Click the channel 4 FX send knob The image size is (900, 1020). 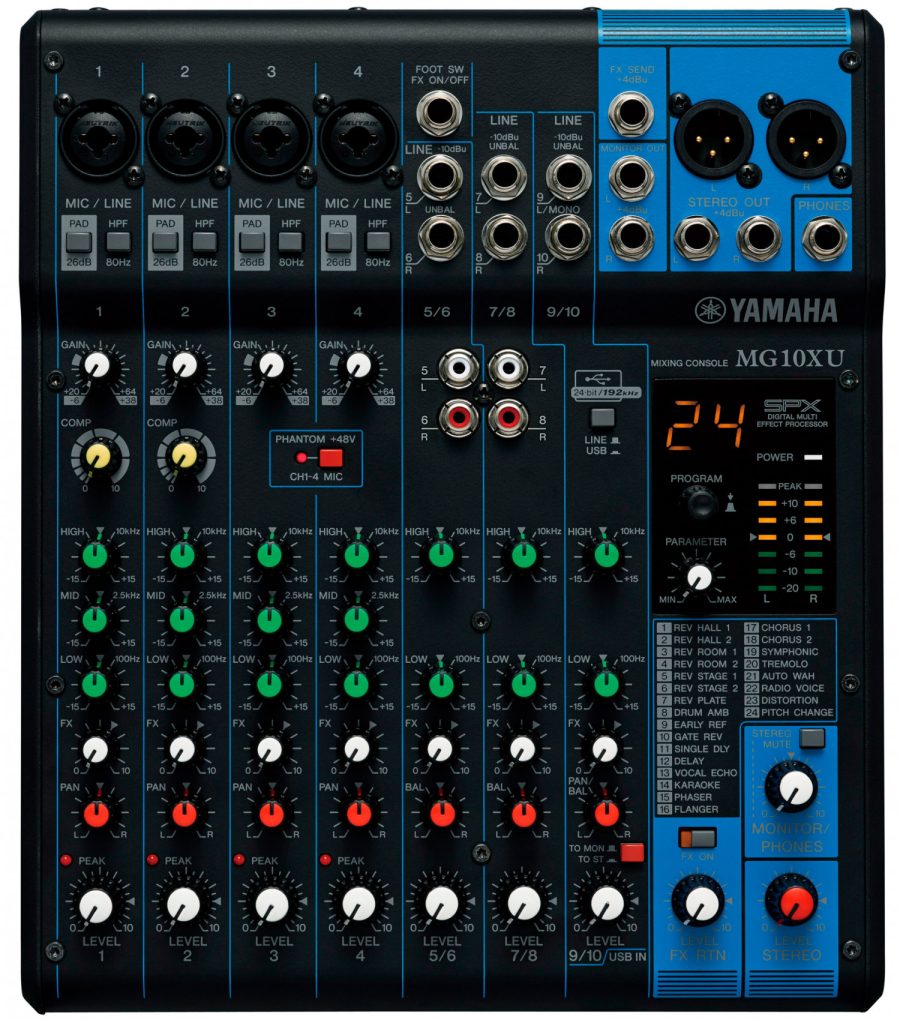tap(356, 749)
